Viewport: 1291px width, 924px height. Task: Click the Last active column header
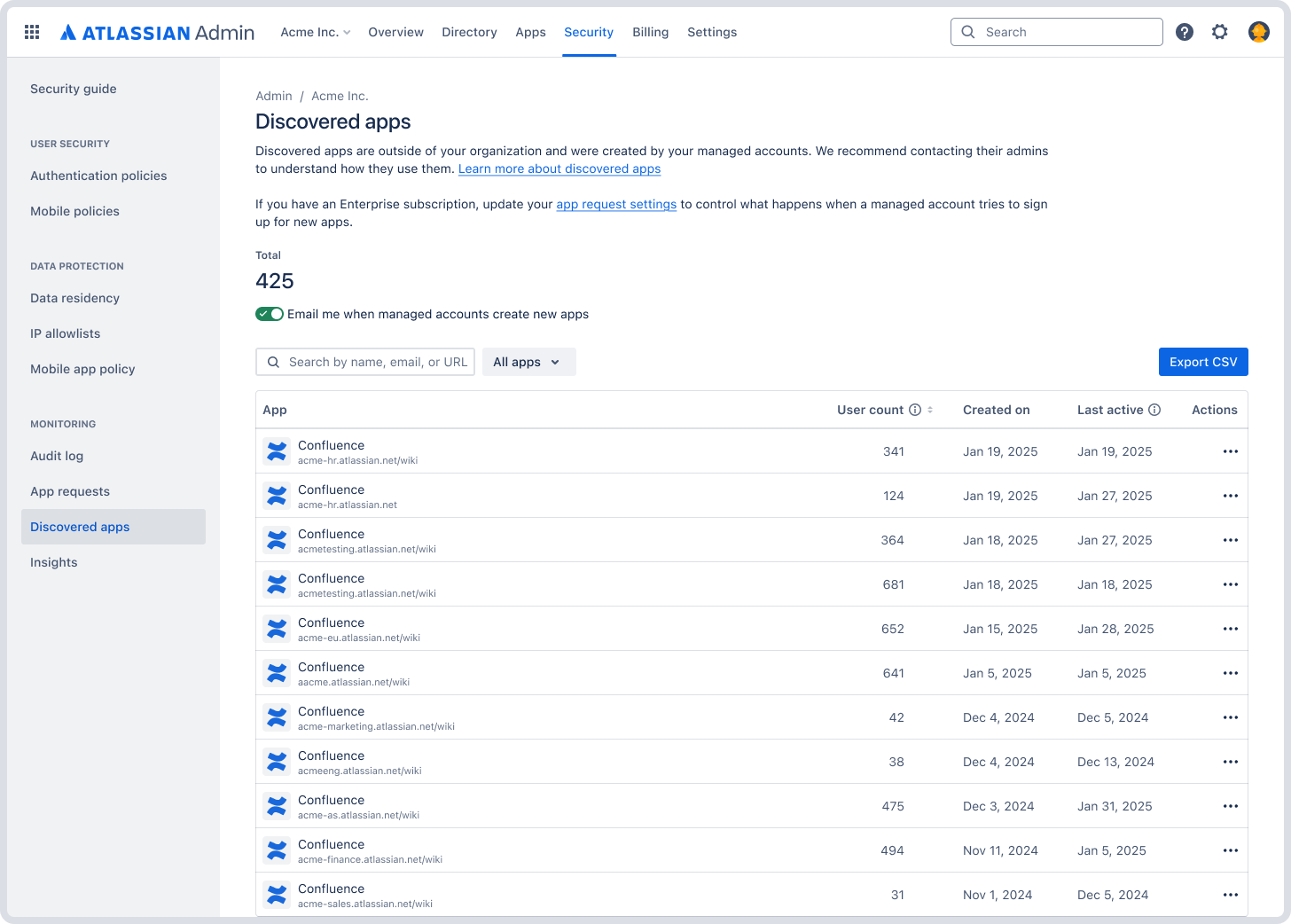tap(1110, 410)
